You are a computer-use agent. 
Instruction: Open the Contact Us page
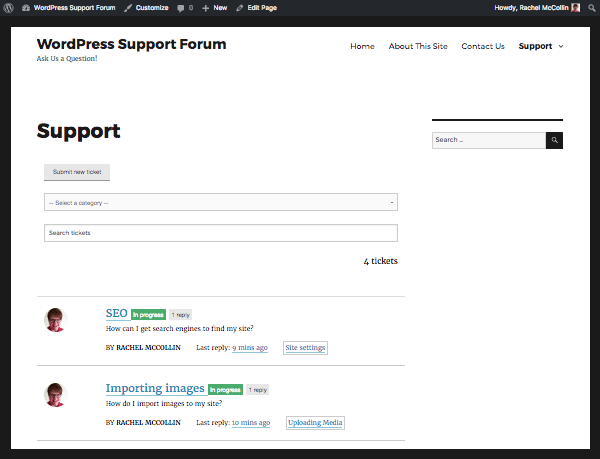483,46
